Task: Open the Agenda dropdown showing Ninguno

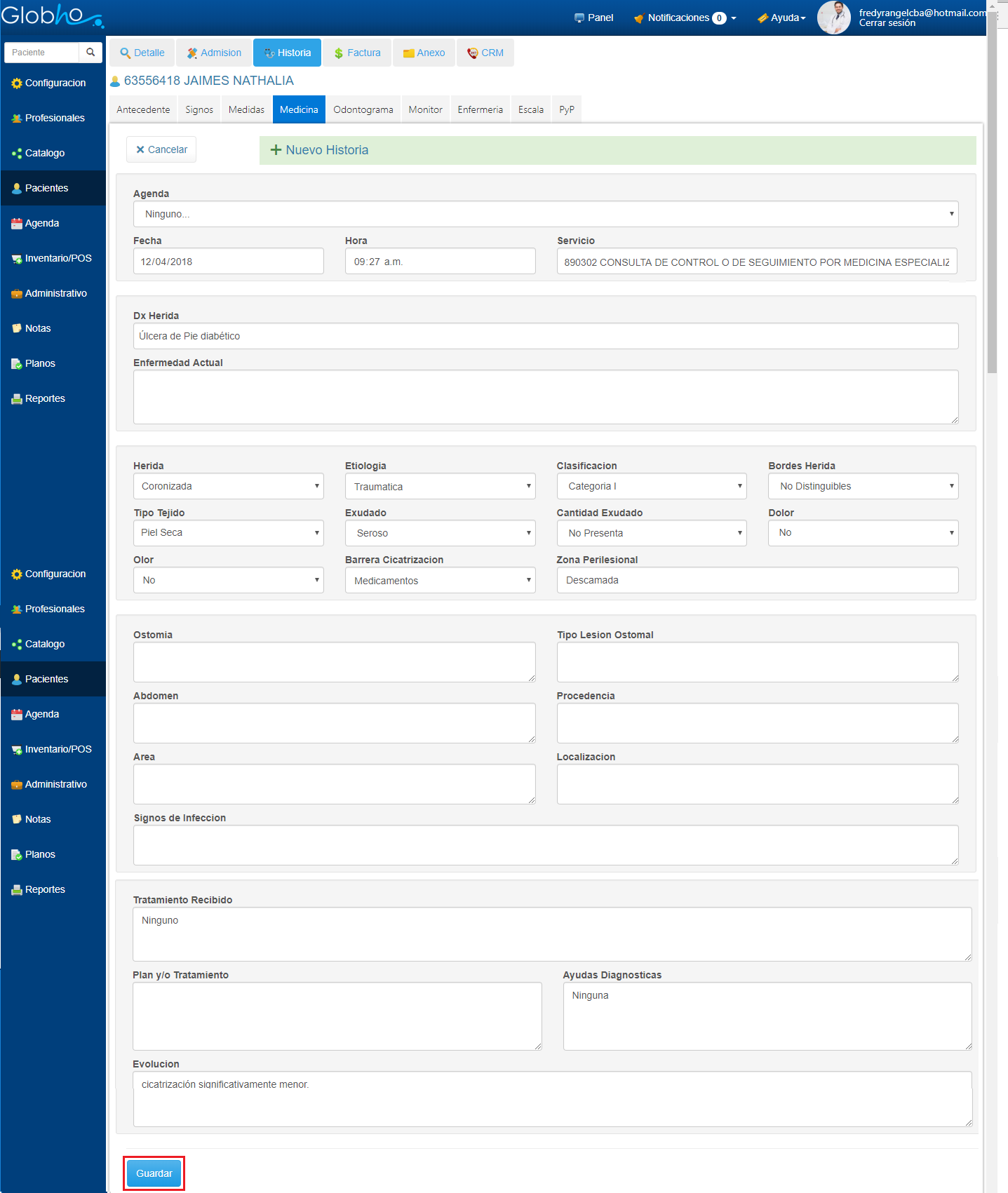Action: (x=545, y=214)
